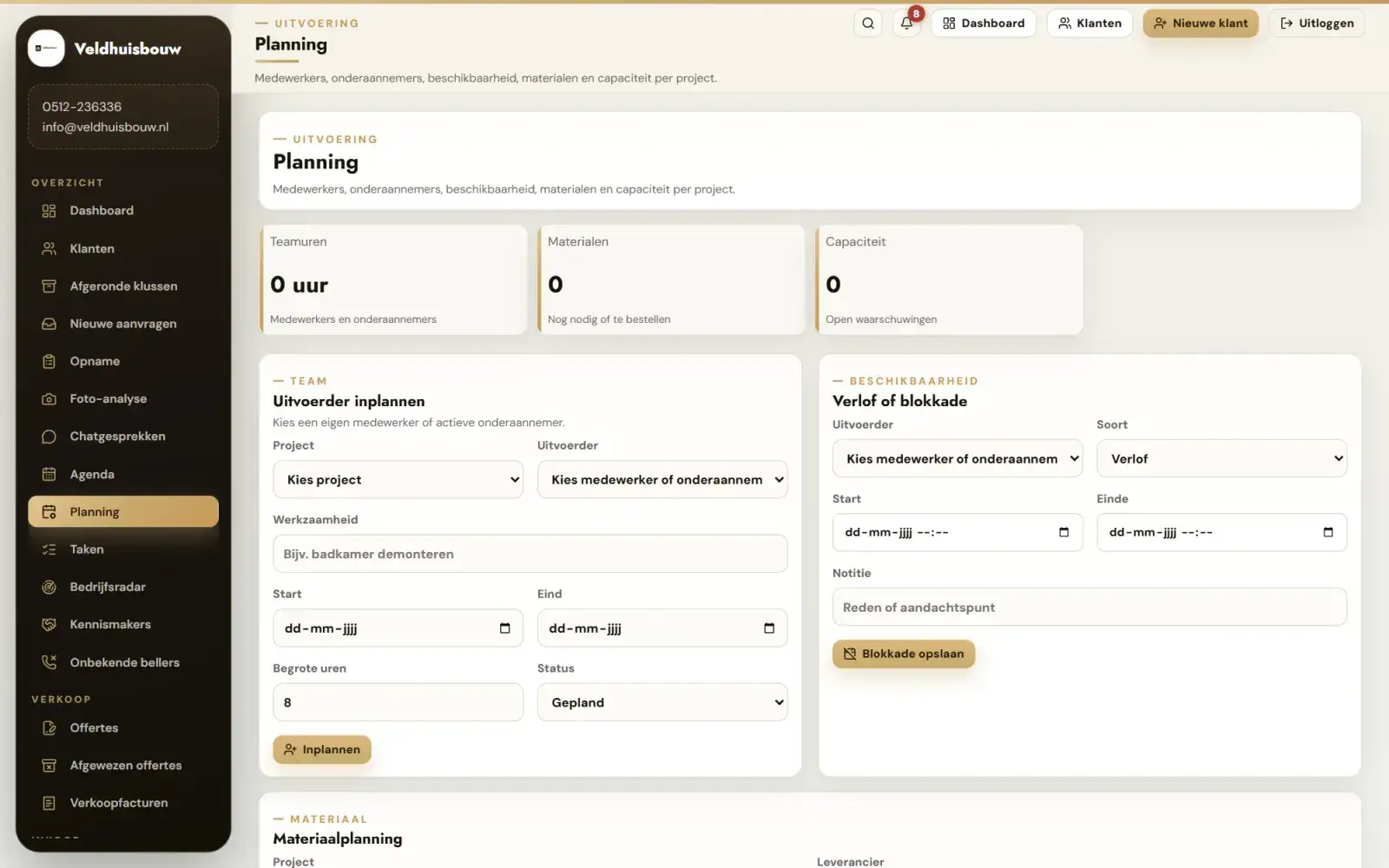Click the Opname clipboard icon
The image size is (1389, 868).
[49, 361]
